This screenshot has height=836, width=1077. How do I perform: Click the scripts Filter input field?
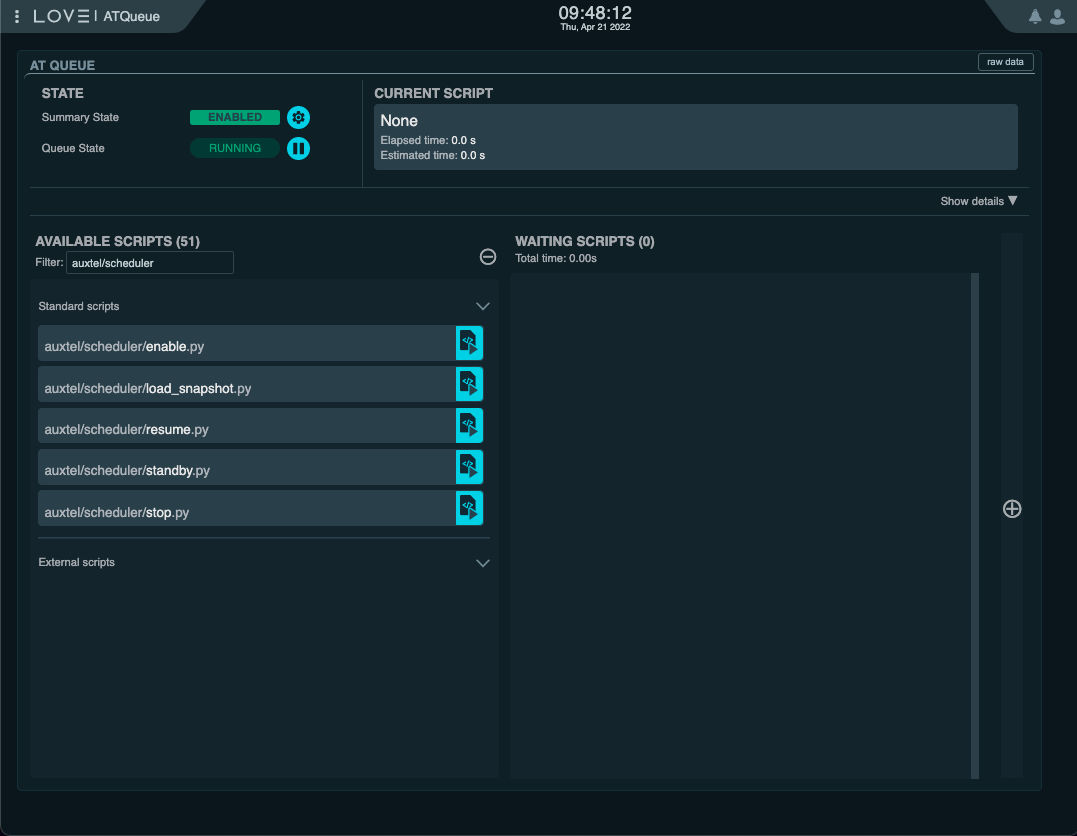pos(150,262)
